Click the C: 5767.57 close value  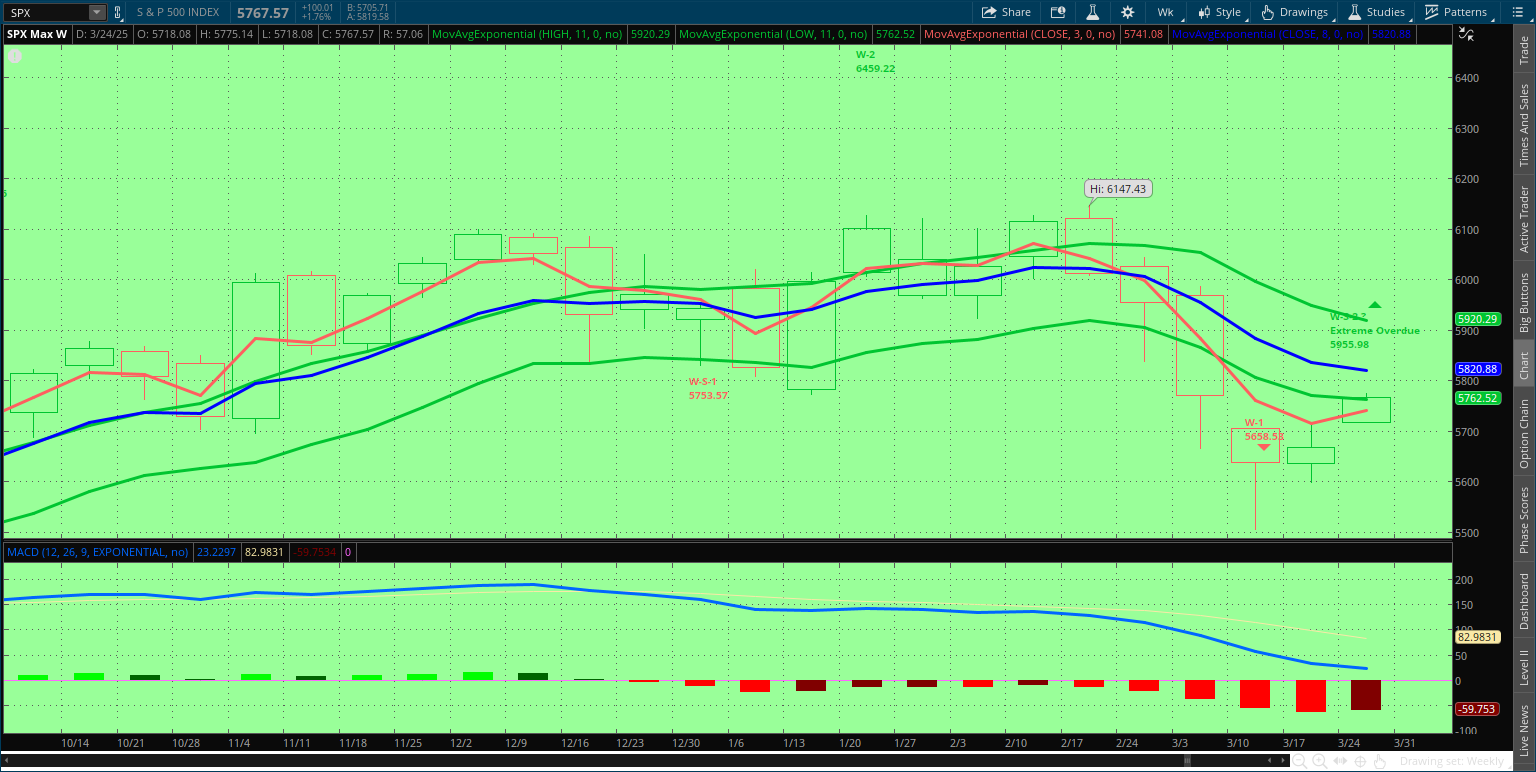coord(347,34)
